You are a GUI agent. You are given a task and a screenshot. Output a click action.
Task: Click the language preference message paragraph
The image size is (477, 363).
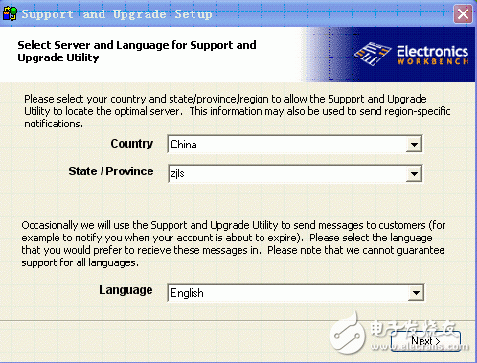pos(233,244)
